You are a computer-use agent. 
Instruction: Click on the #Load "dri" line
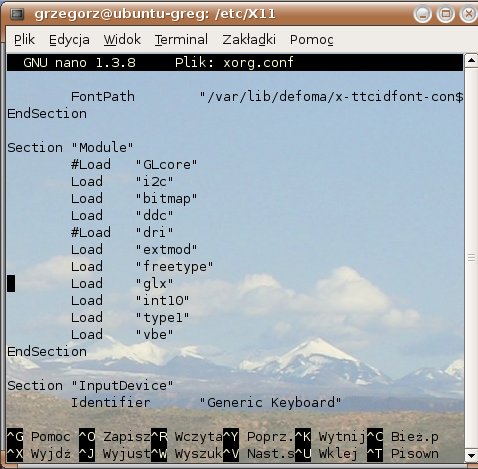coord(122,232)
